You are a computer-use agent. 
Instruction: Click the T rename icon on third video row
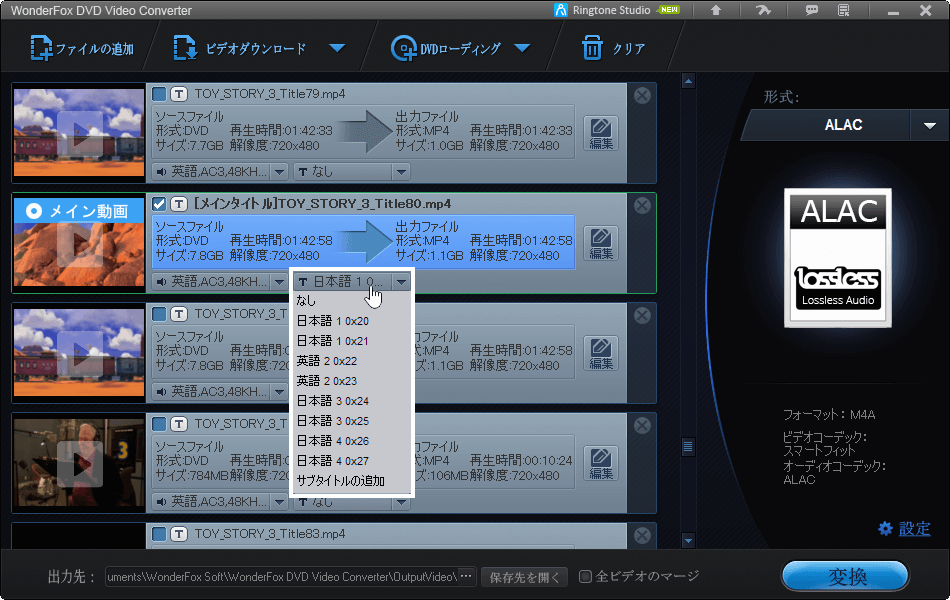pyautogui.click(x=179, y=314)
